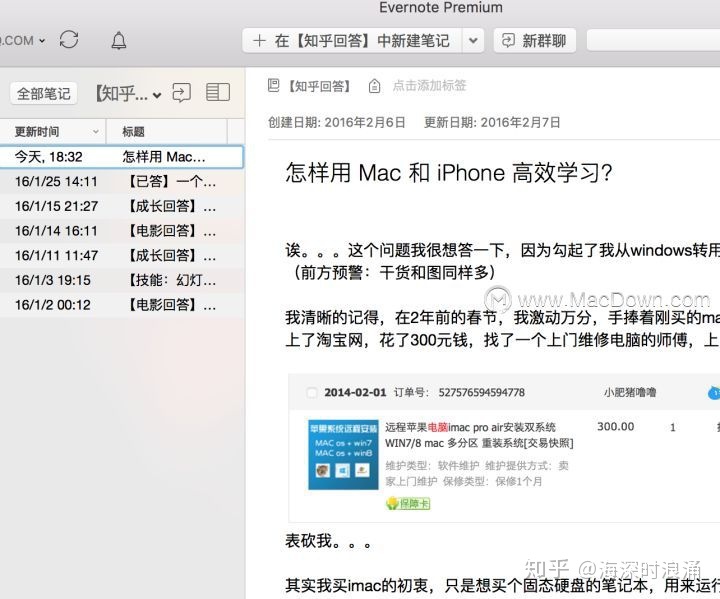Screen dimensions: 720x599
Task: Click the 表砍我。。。 paragraph text
Action: tap(328, 541)
